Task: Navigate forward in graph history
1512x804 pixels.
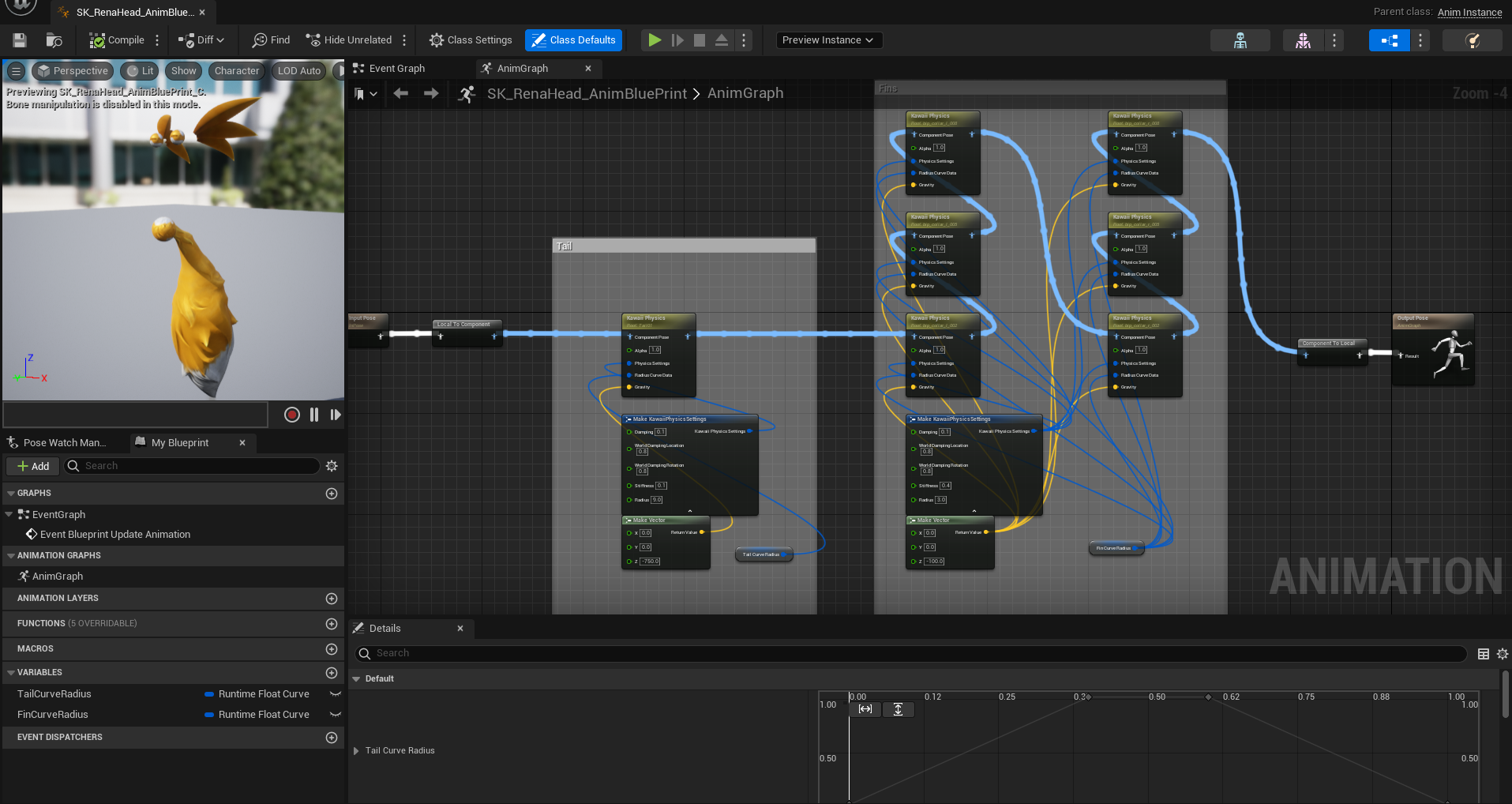Action: coord(431,94)
